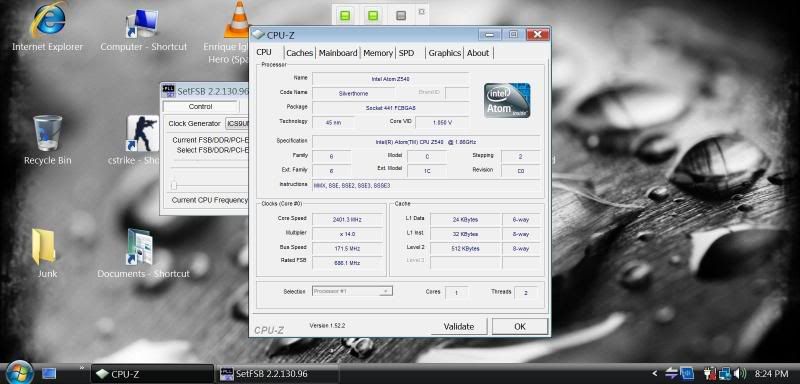Click the Socket 441 FCBGA8 package value
Image resolution: width=800 pixels, height=384 pixels.
[x=390, y=108]
